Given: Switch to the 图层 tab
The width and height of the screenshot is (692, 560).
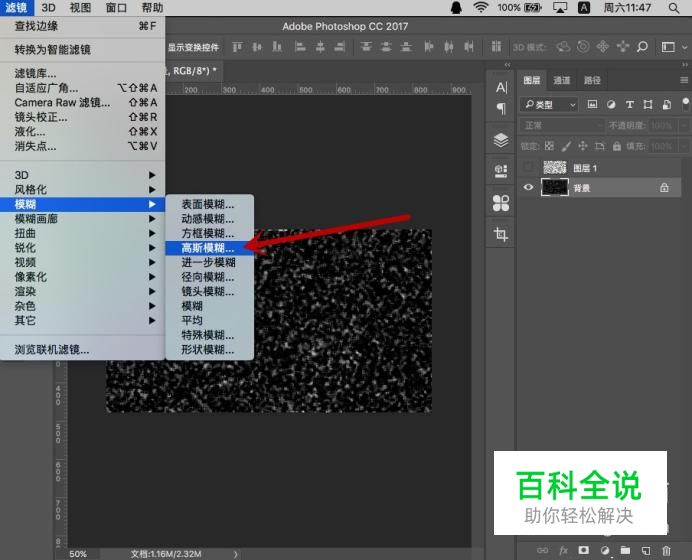Looking at the screenshot, I should point(532,80).
